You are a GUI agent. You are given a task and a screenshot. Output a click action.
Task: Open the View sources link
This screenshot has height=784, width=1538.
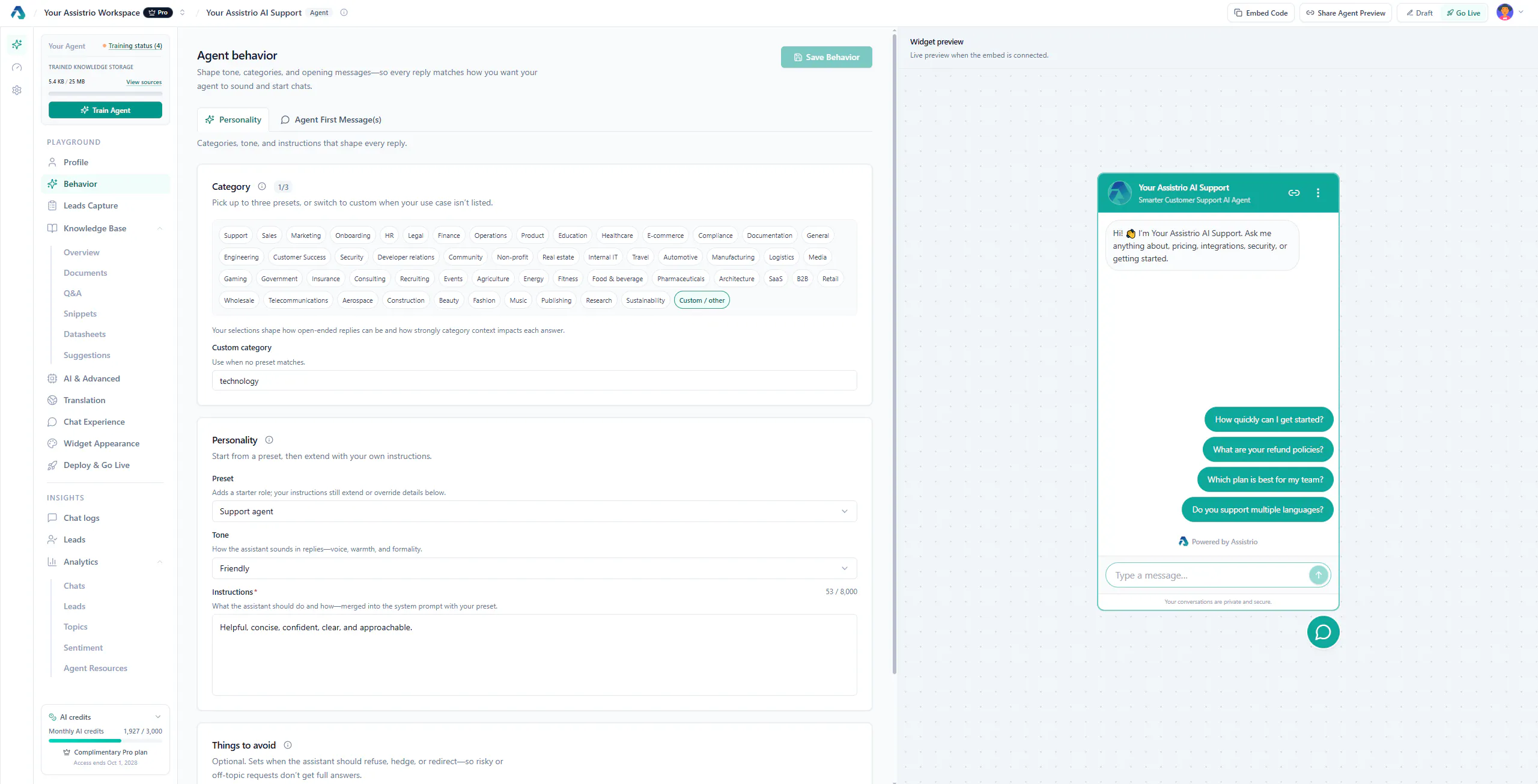pyautogui.click(x=144, y=82)
